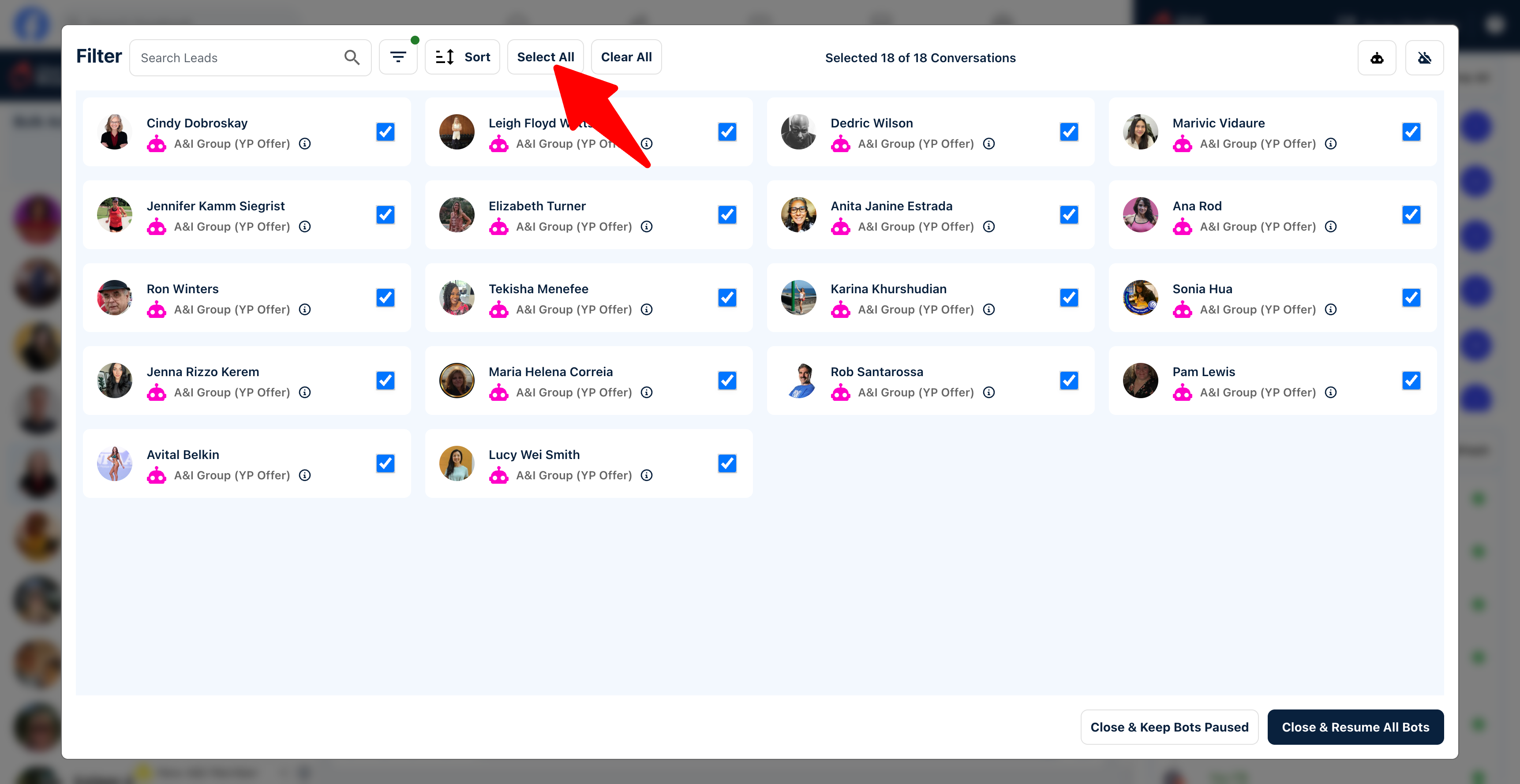Uncheck Jennifer Kamm Siegrist checkbox
Screen dimensions: 1520x784
(x=386, y=215)
